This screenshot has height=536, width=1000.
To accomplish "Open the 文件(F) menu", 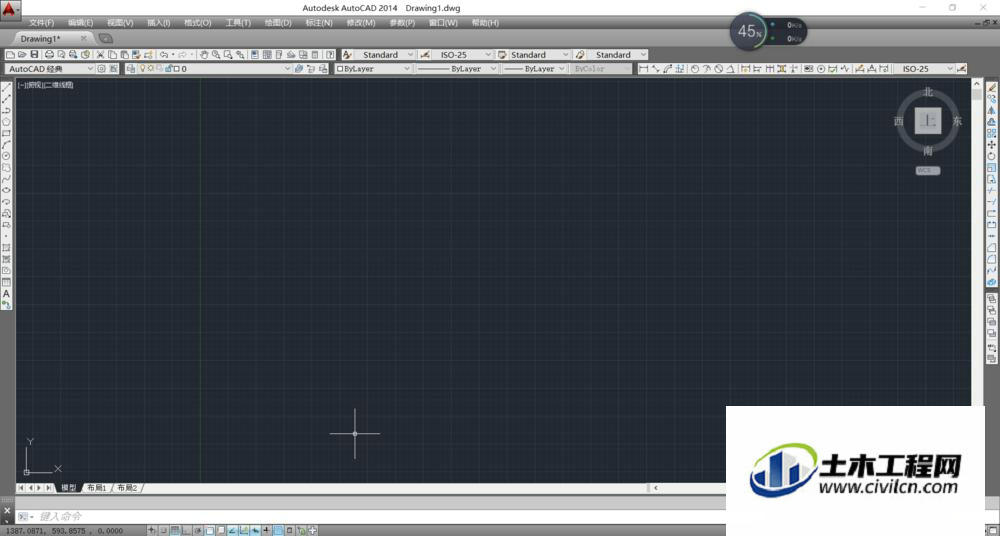I will [42, 22].
